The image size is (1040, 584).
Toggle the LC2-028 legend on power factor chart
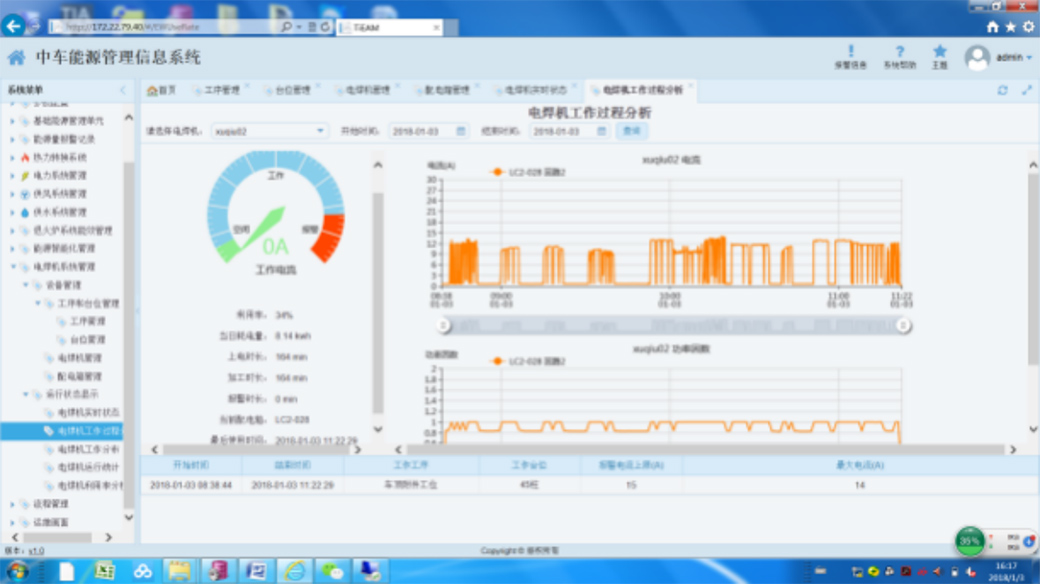click(529, 361)
